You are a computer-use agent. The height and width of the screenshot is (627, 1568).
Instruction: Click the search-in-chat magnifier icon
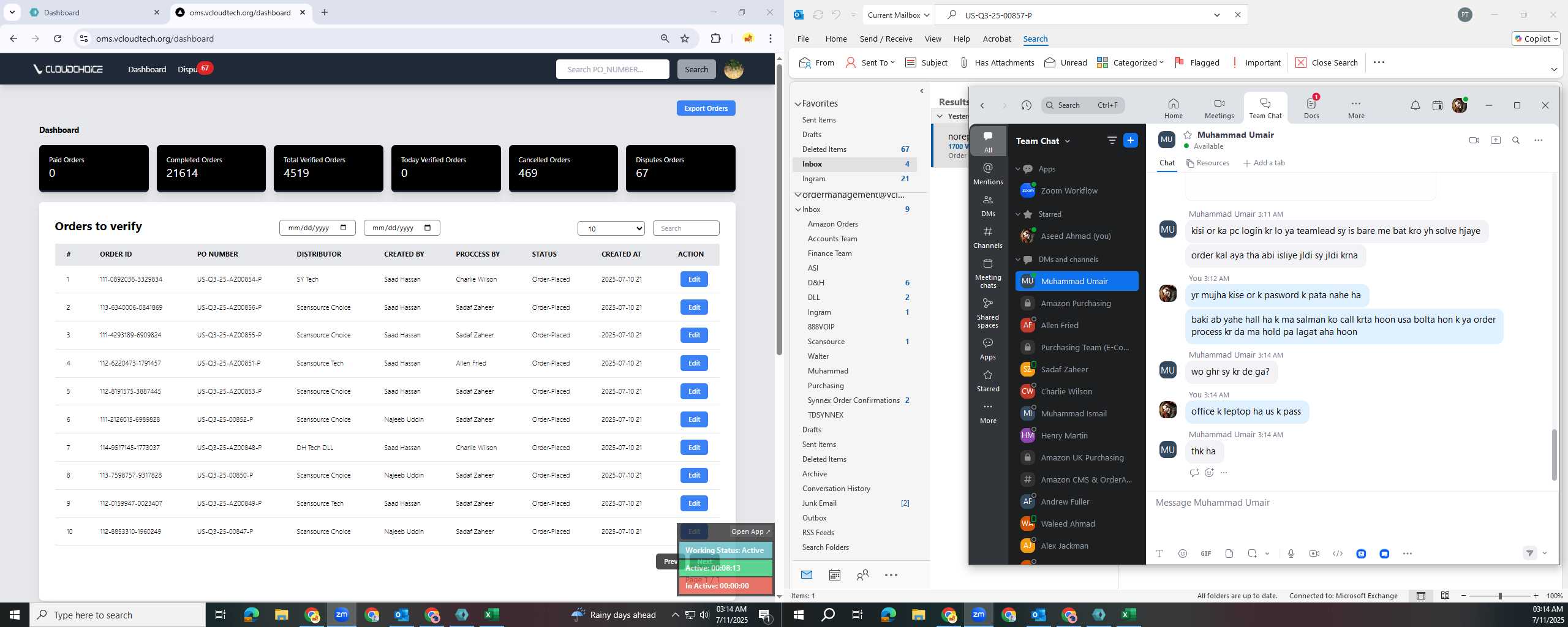pos(1516,140)
